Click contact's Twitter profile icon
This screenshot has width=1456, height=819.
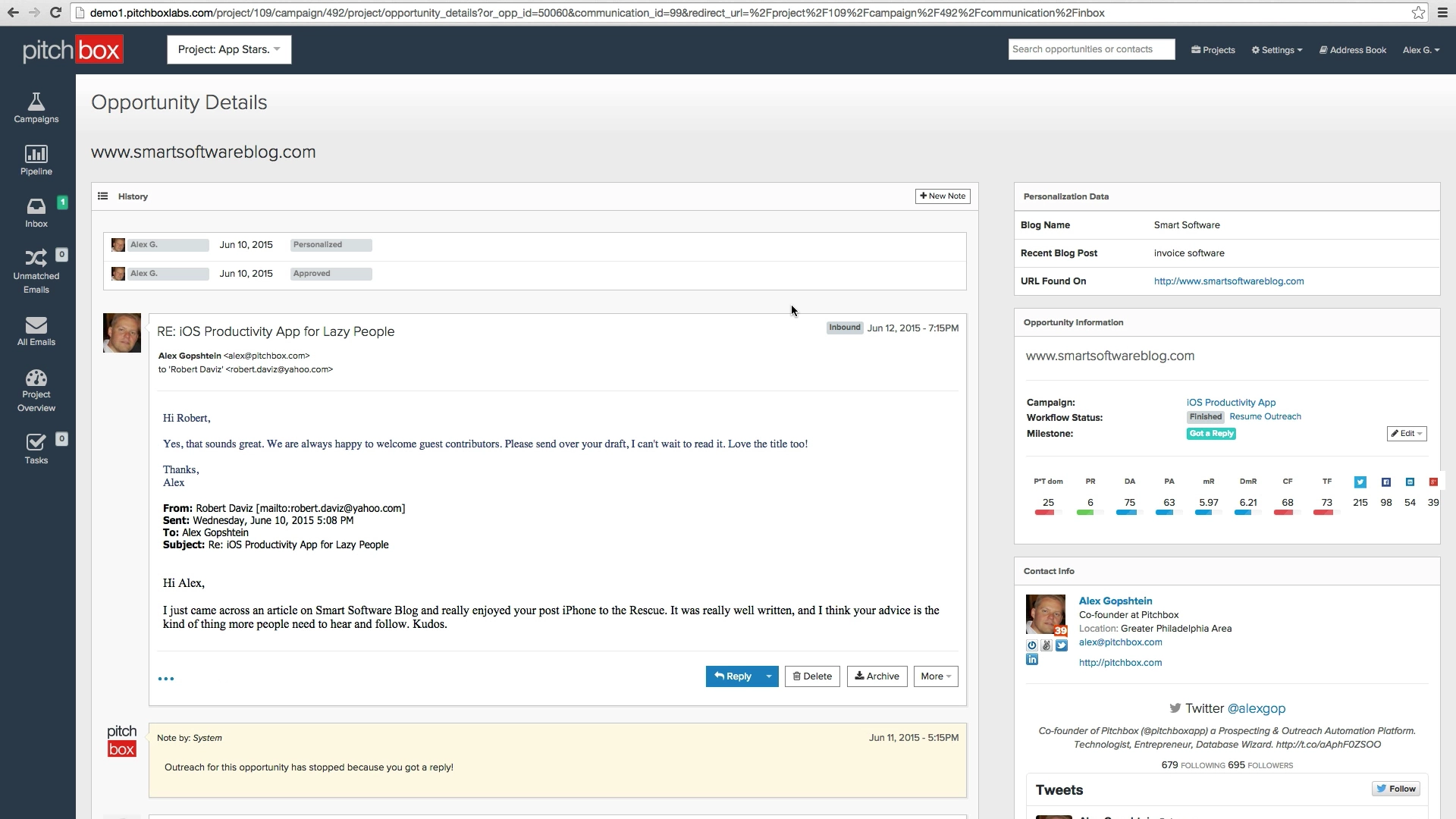(1062, 645)
